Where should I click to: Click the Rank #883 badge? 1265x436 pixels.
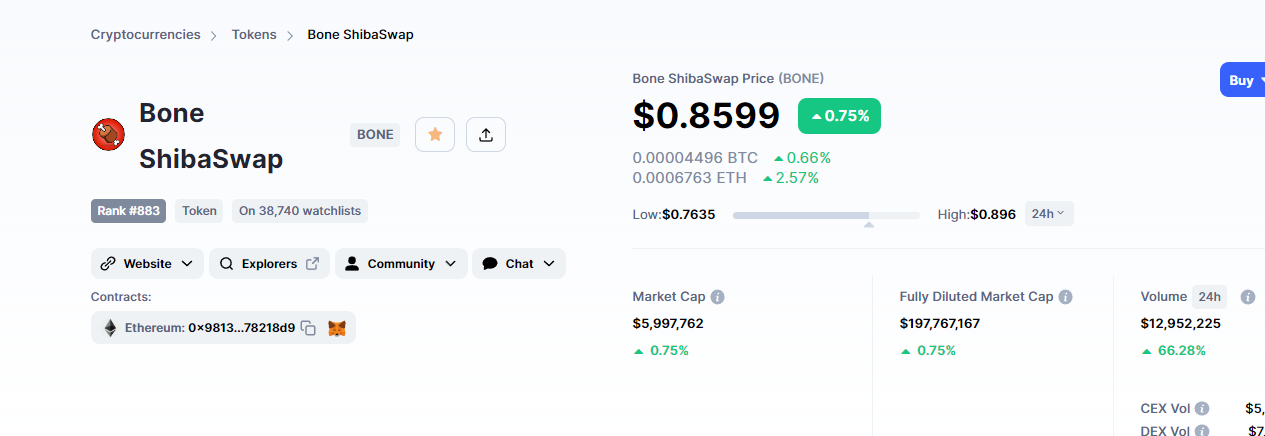tap(128, 211)
